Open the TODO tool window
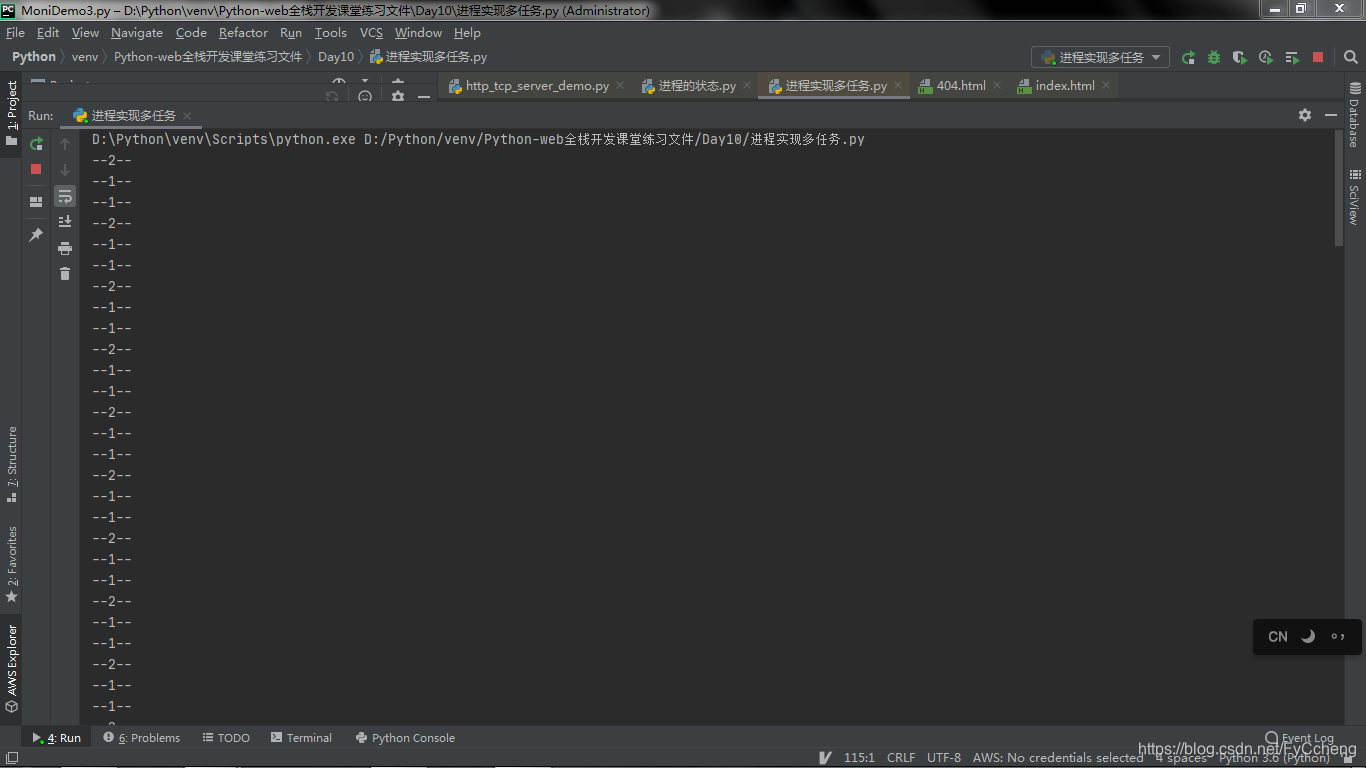The image size is (1366, 768). [x=226, y=738]
